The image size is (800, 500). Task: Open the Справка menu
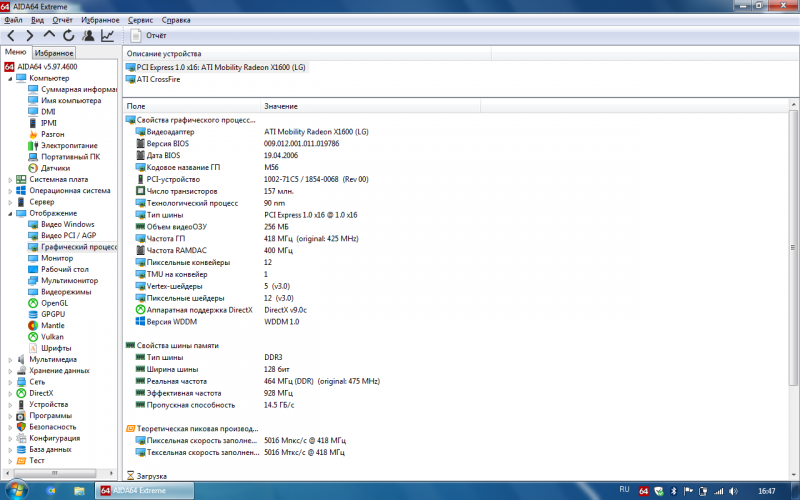coord(176,20)
